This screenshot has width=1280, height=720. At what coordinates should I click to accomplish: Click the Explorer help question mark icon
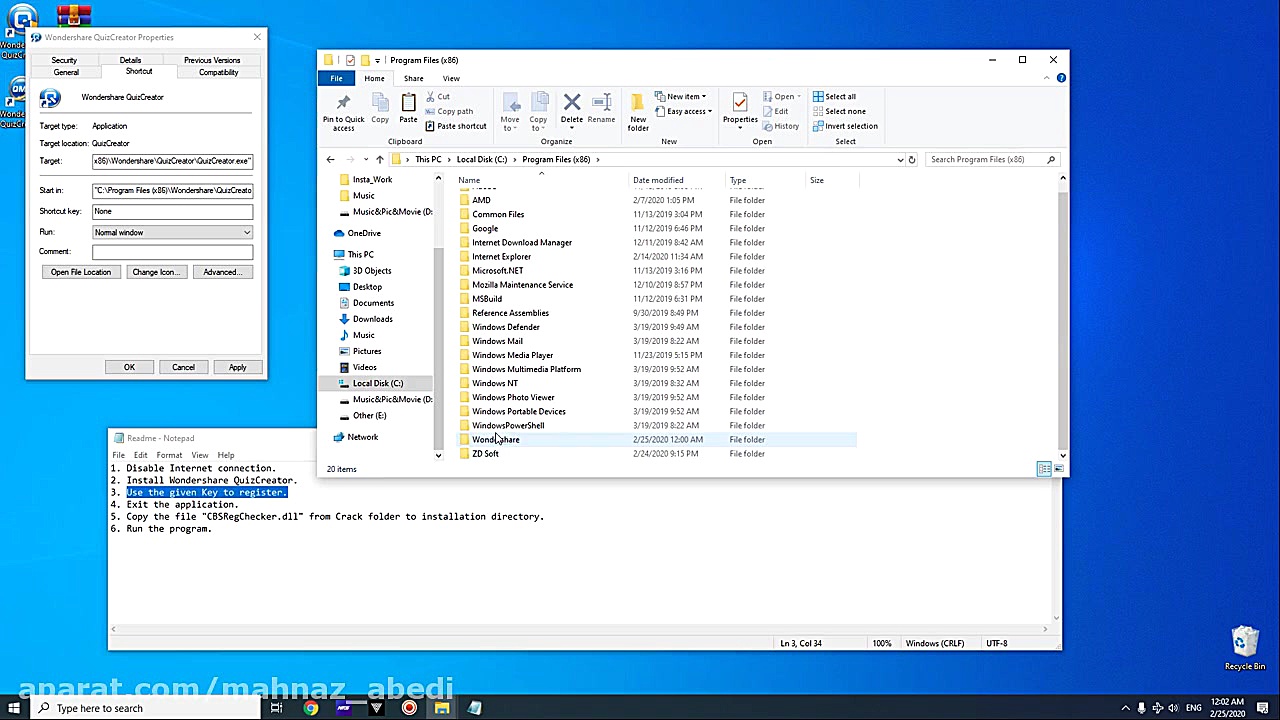(1061, 78)
